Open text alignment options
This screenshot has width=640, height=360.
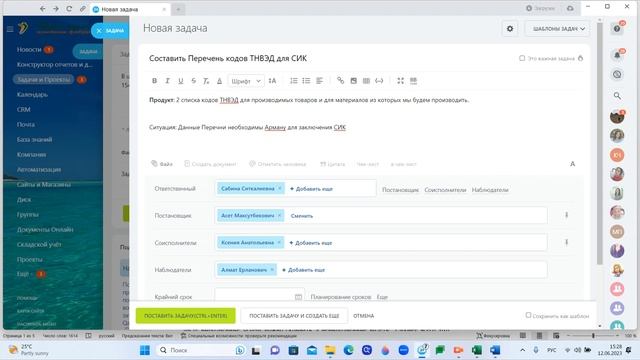319,81
